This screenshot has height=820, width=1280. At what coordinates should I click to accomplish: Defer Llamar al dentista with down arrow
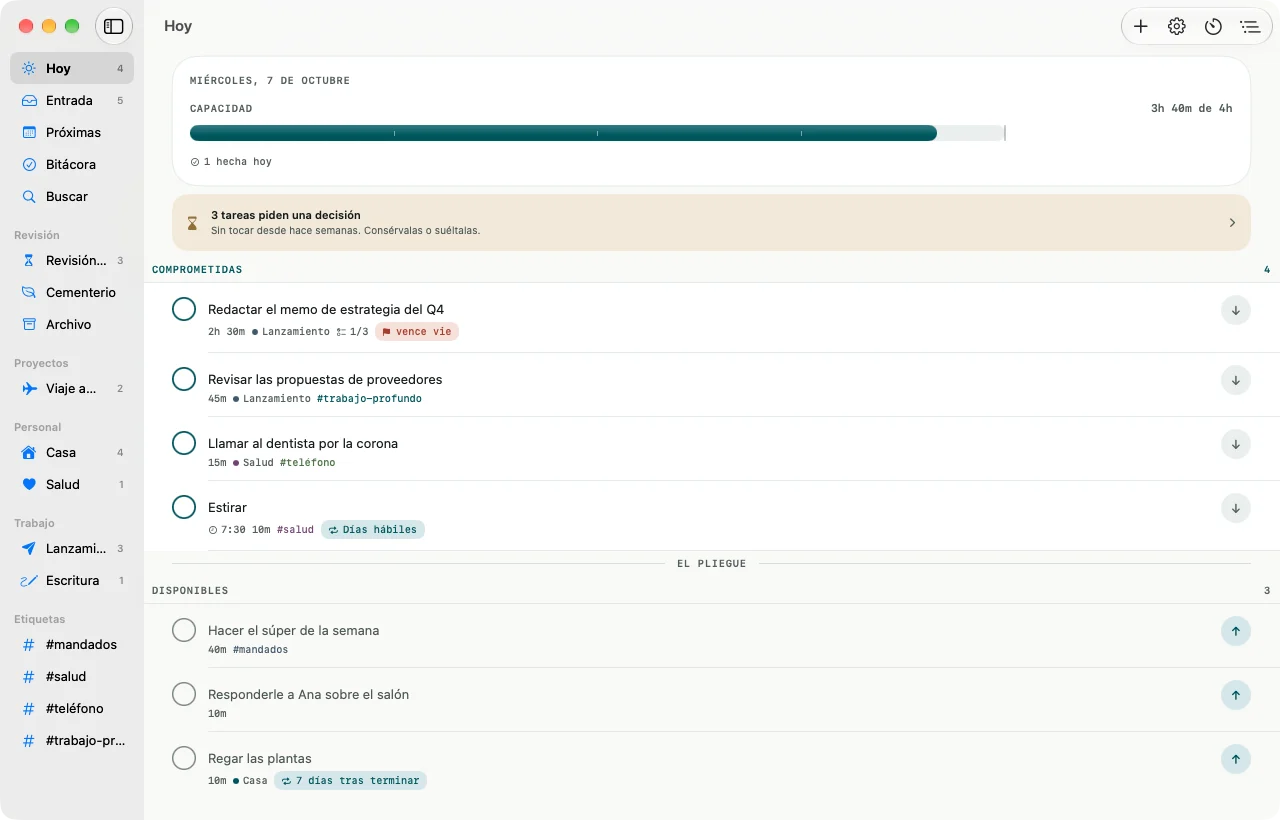(x=1236, y=444)
